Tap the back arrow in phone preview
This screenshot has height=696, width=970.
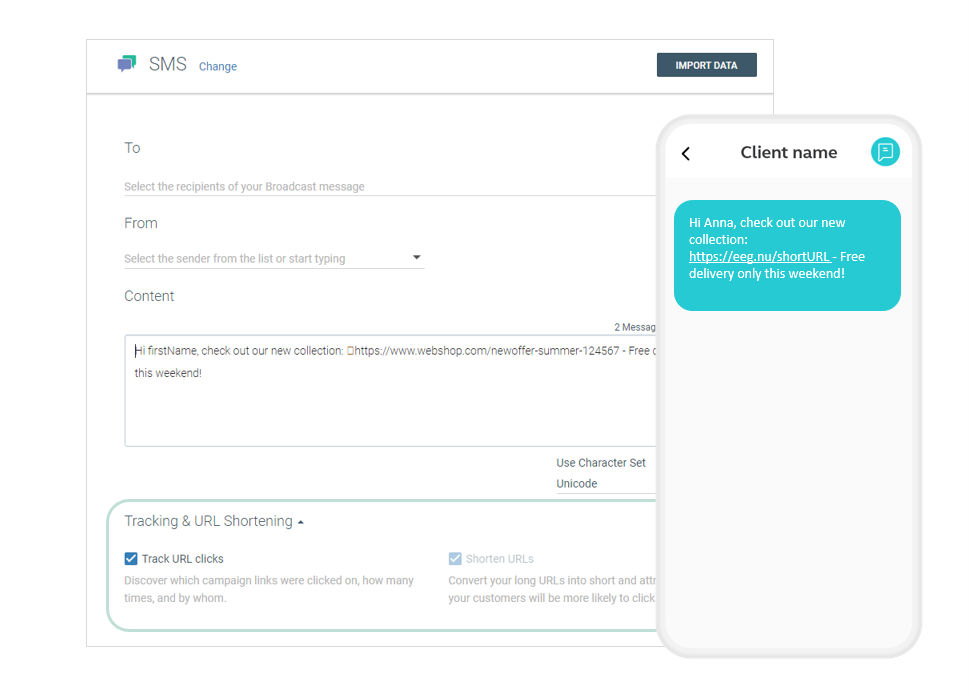[686, 153]
